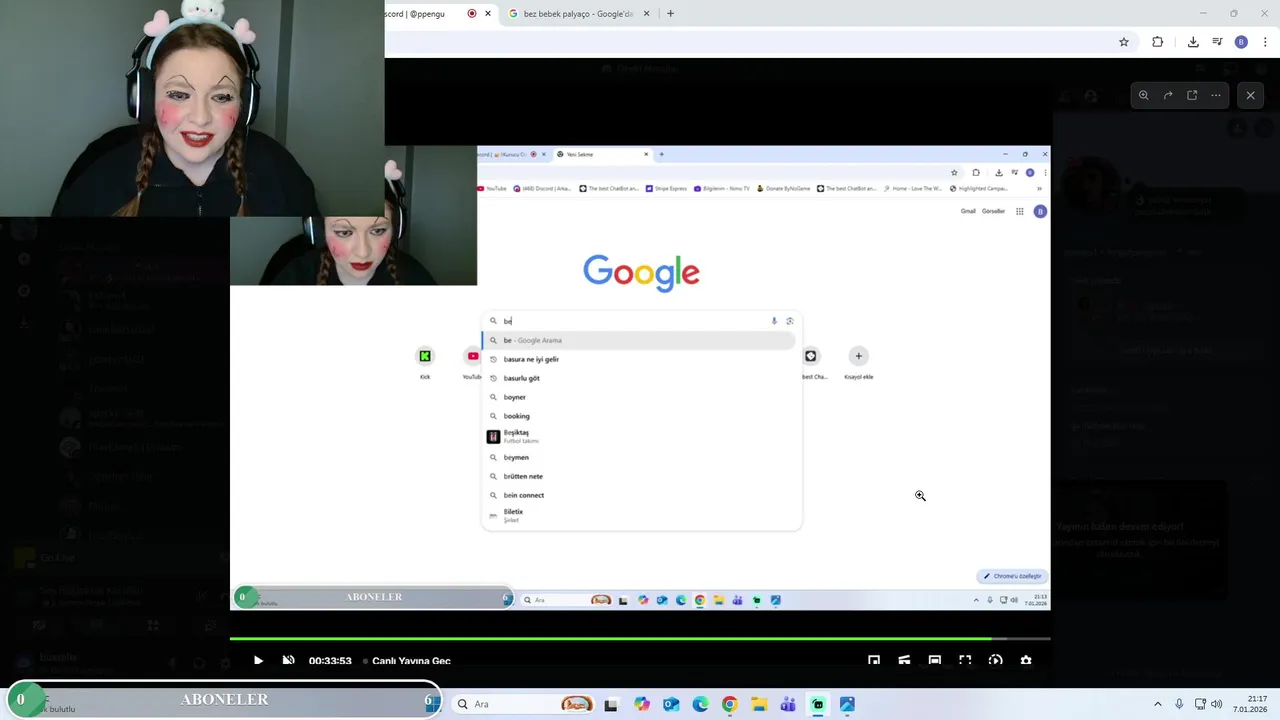Image resolution: width=1280 pixels, height=720 pixels.
Task: Open Chrome profile B avatar
Action: tap(1241, 42)
